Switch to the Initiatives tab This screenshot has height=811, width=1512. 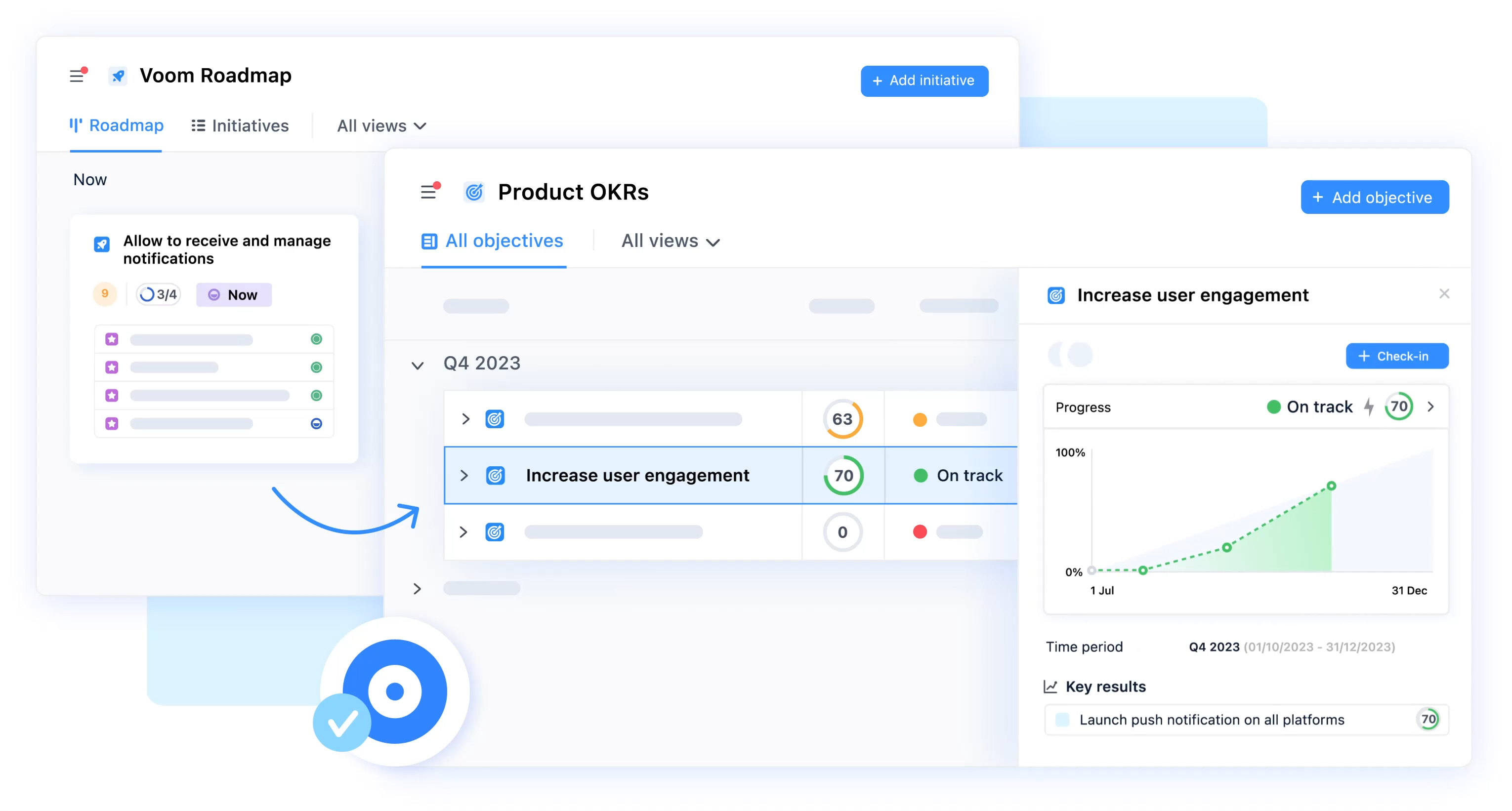point(240,125)
